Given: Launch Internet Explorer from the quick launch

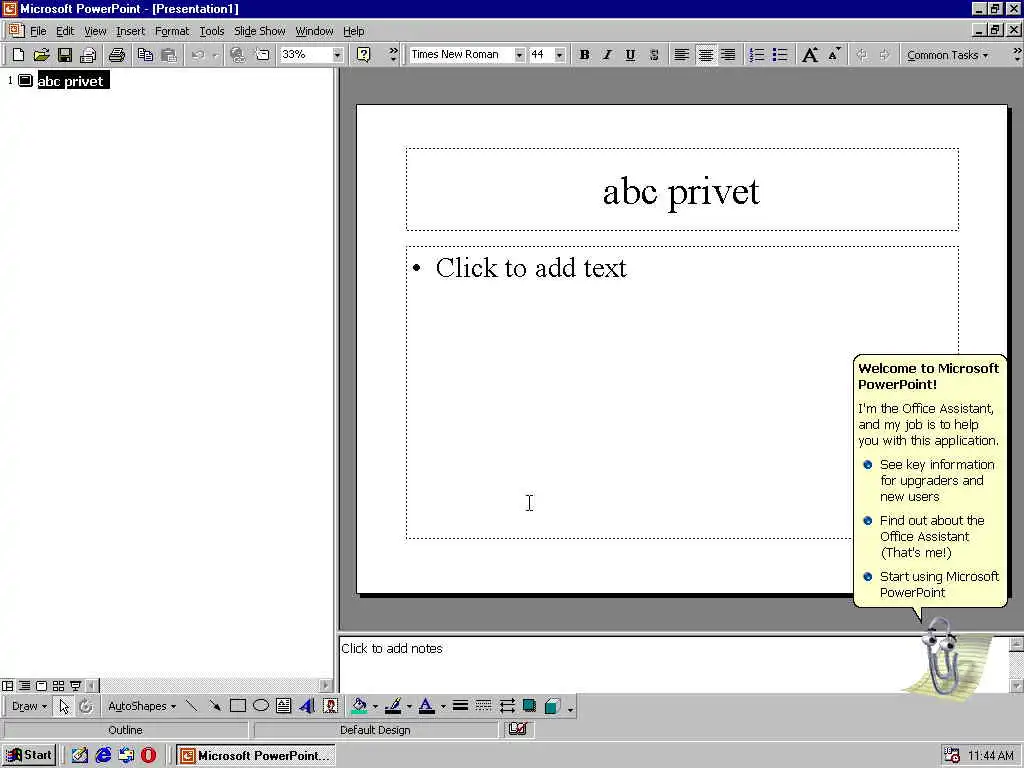Looking at the screenshot, I should 103,755.
